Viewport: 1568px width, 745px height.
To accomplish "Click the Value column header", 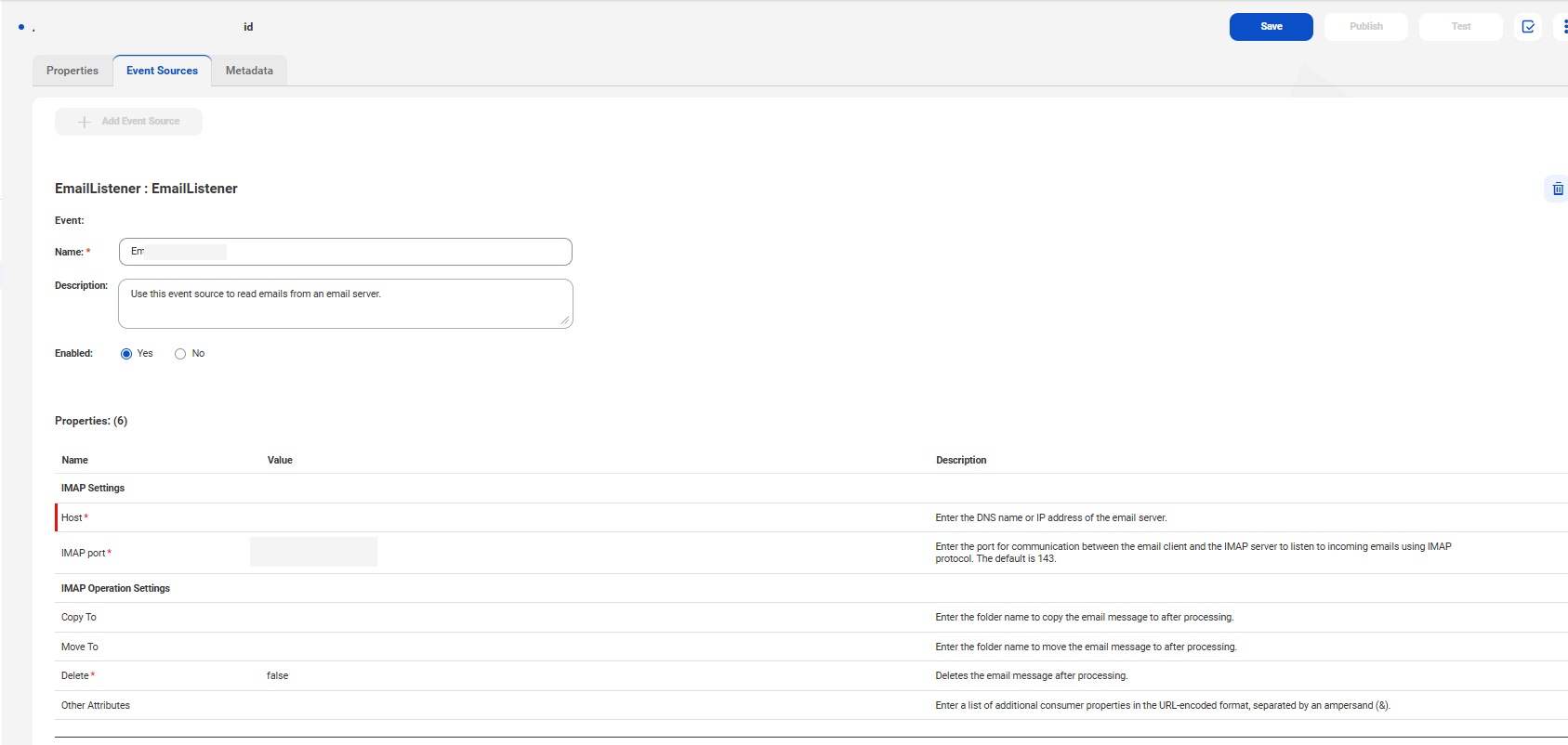I will coord(280,460).
